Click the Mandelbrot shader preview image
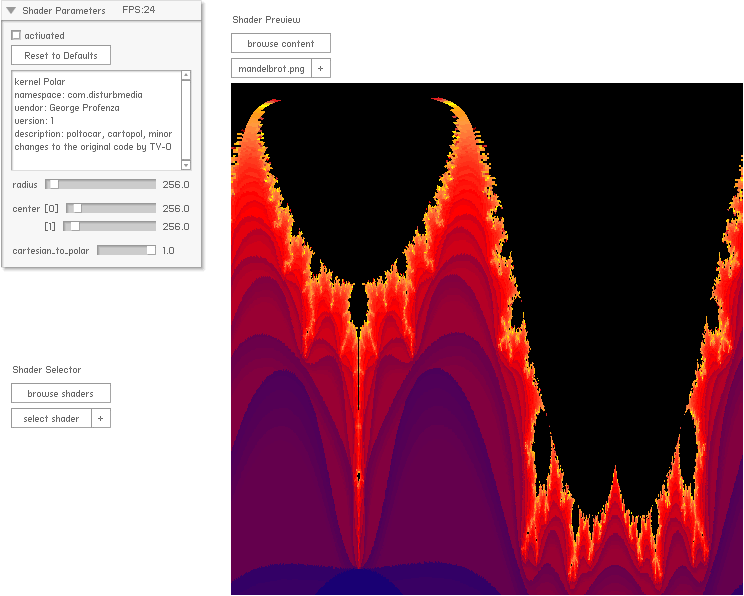This screenshot has height=596, width=744. click(486, 340)
